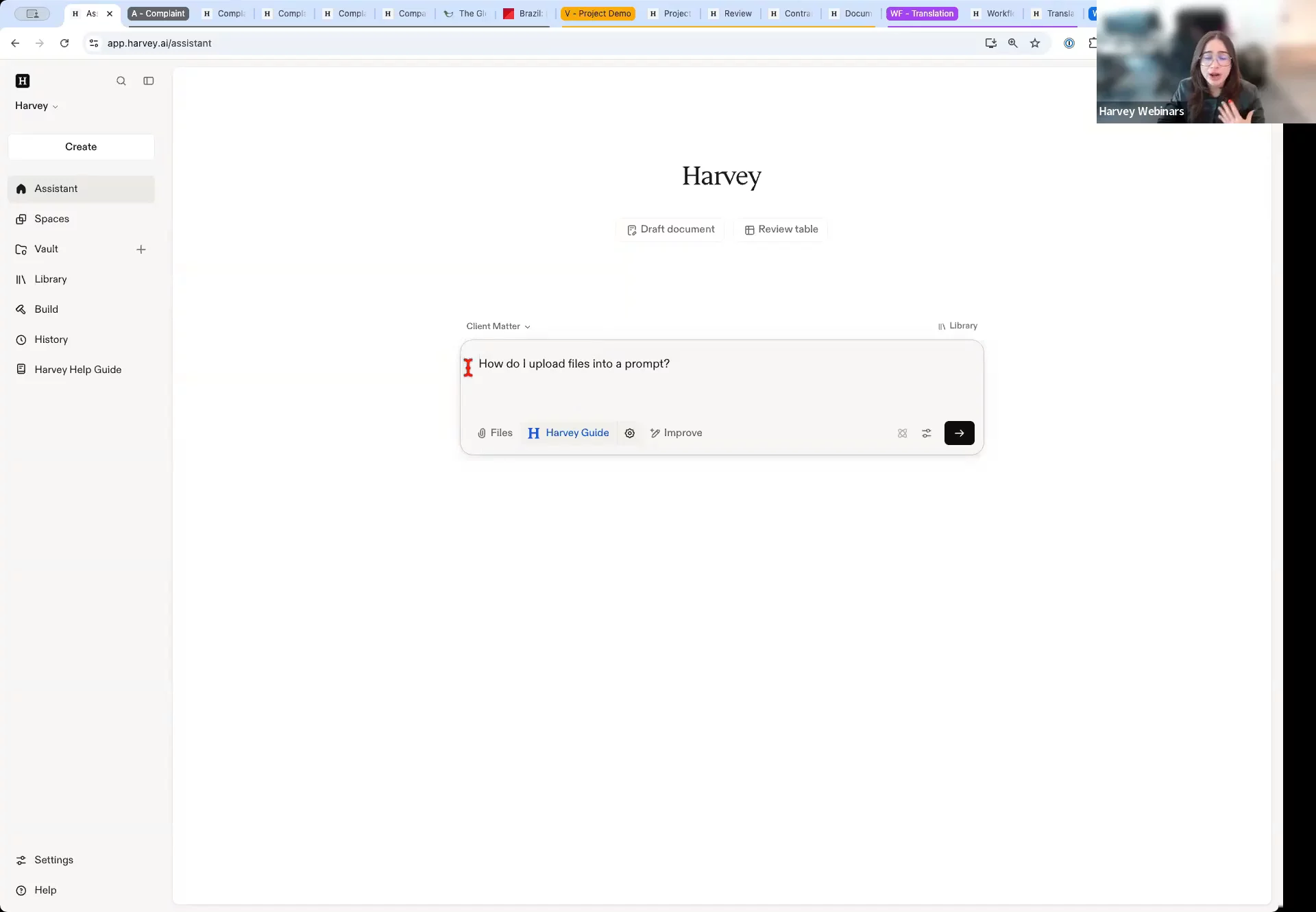Click the plus icon next to Vault
This screenshot has width=1316, height=912.
tap(141, 250)
